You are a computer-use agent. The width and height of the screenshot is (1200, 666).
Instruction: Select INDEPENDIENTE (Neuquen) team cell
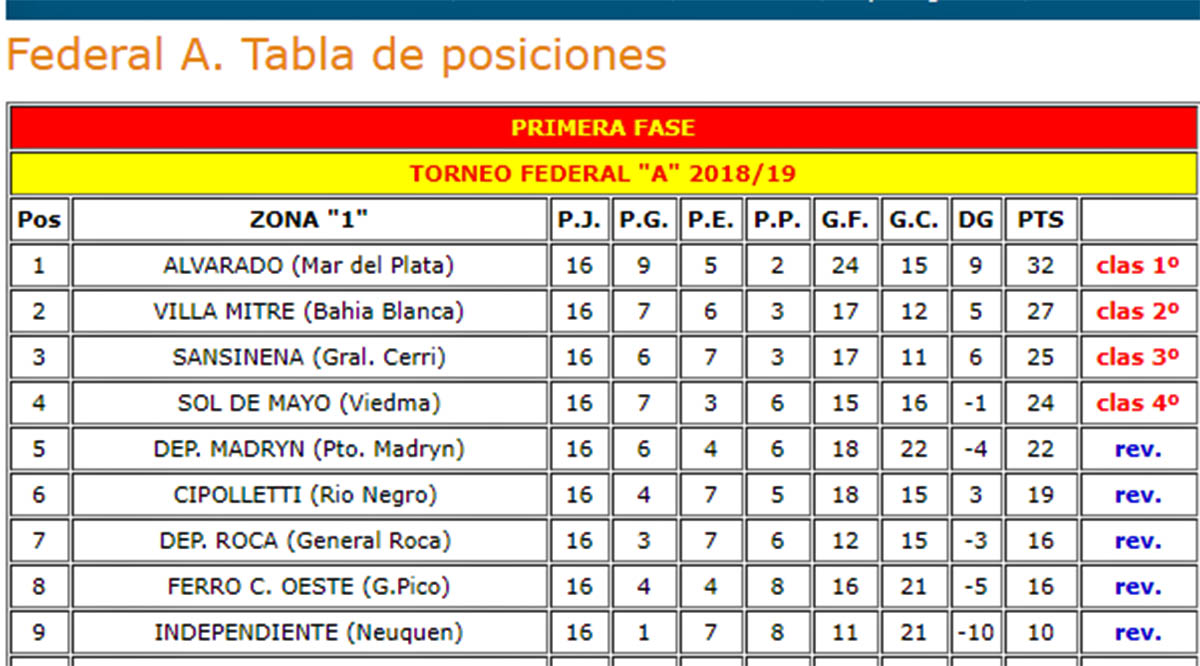coord(310,634)
